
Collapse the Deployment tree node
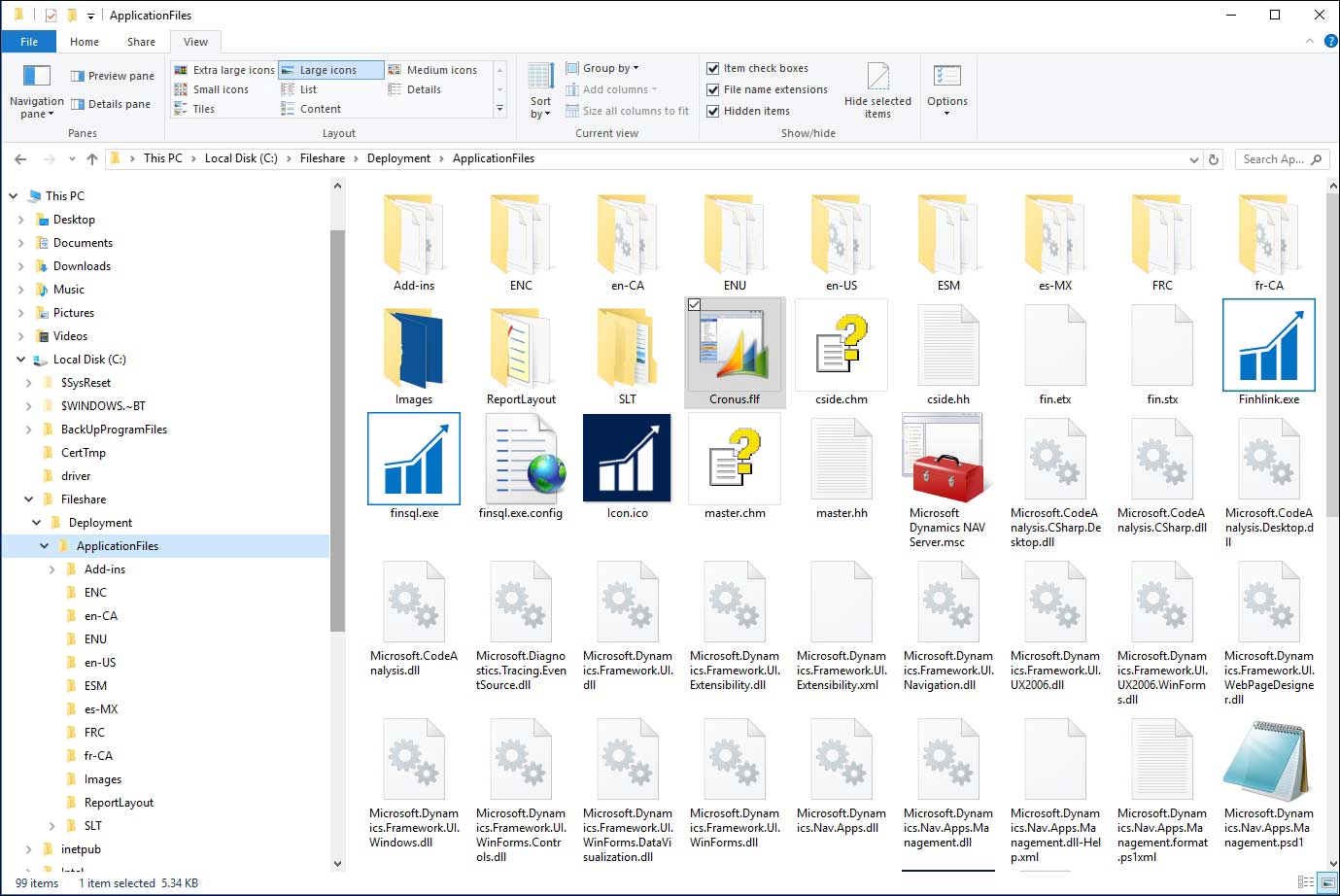tap(37, 523)
